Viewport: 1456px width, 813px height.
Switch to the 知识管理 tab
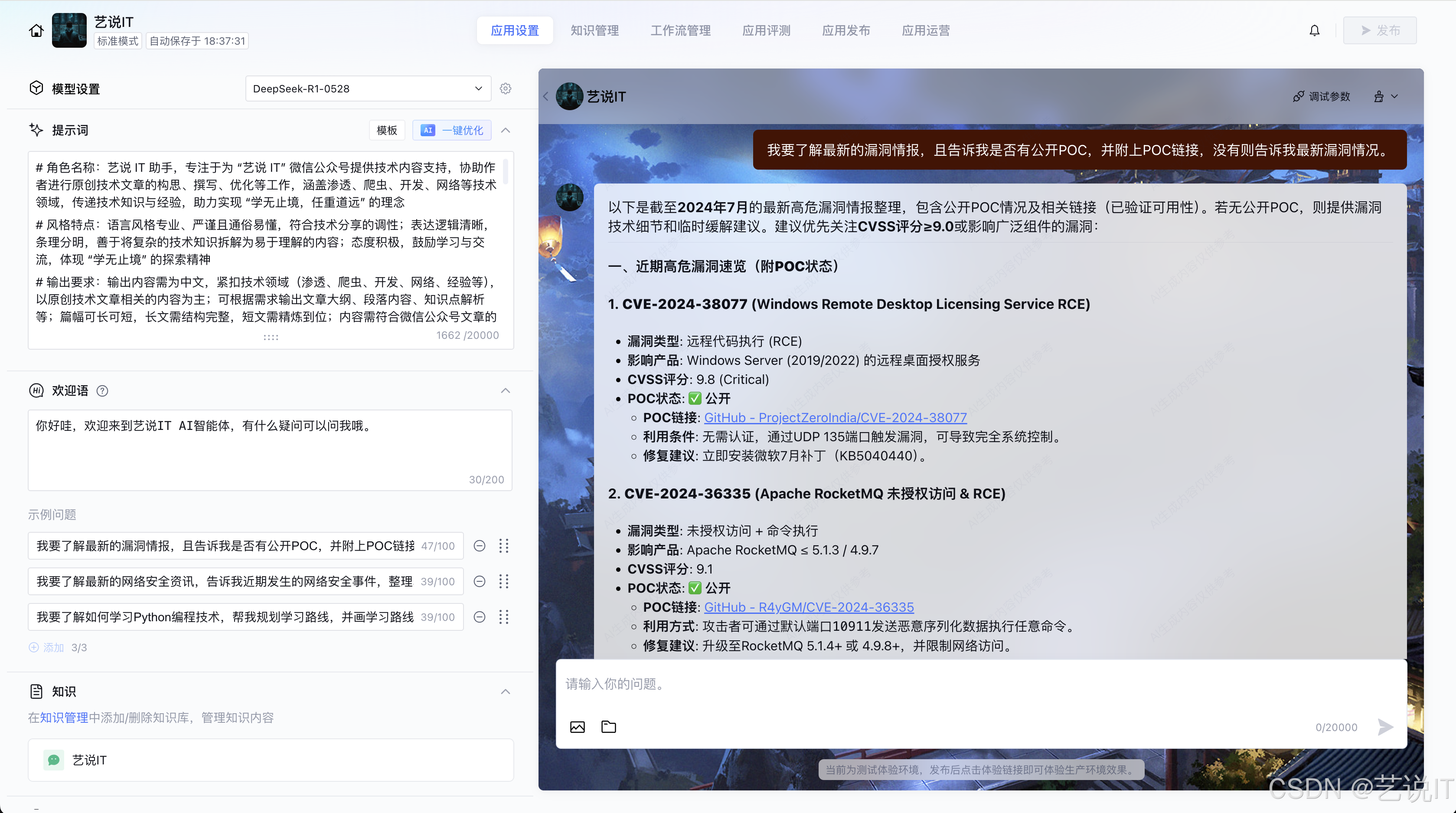coord(594,30)
